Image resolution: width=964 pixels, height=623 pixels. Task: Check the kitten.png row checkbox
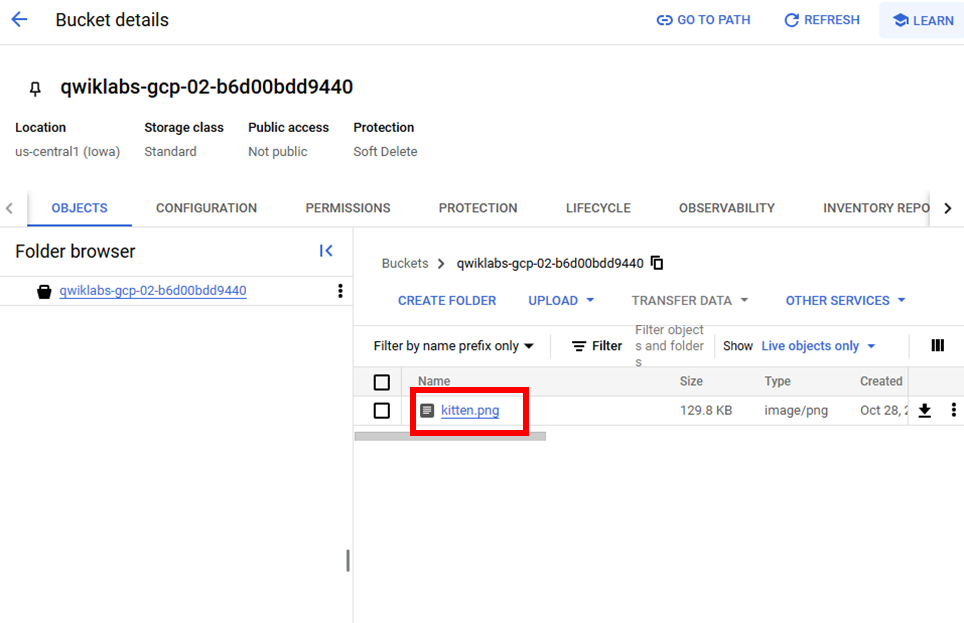click(382, 411)
